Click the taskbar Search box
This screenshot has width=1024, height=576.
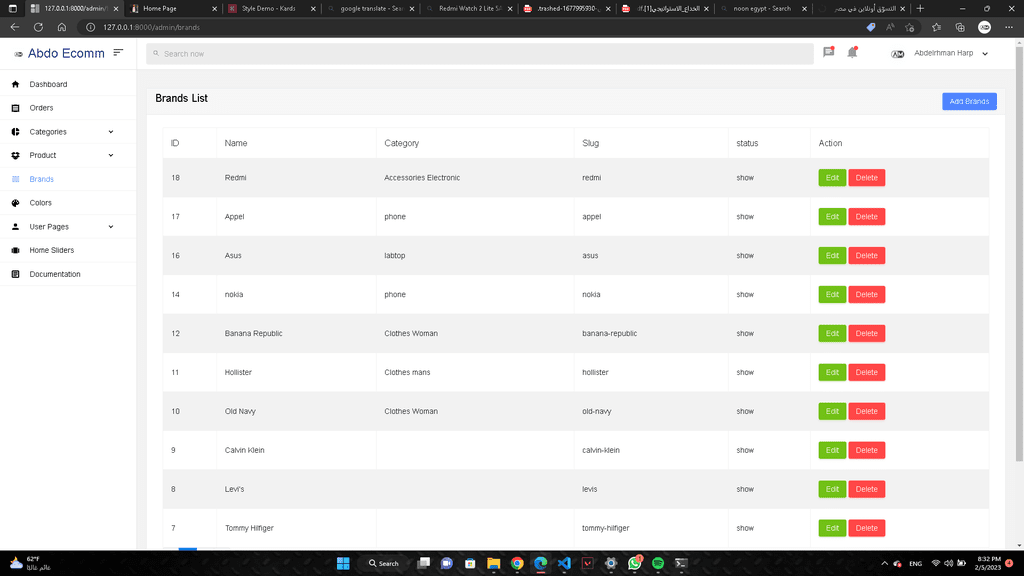384,563
